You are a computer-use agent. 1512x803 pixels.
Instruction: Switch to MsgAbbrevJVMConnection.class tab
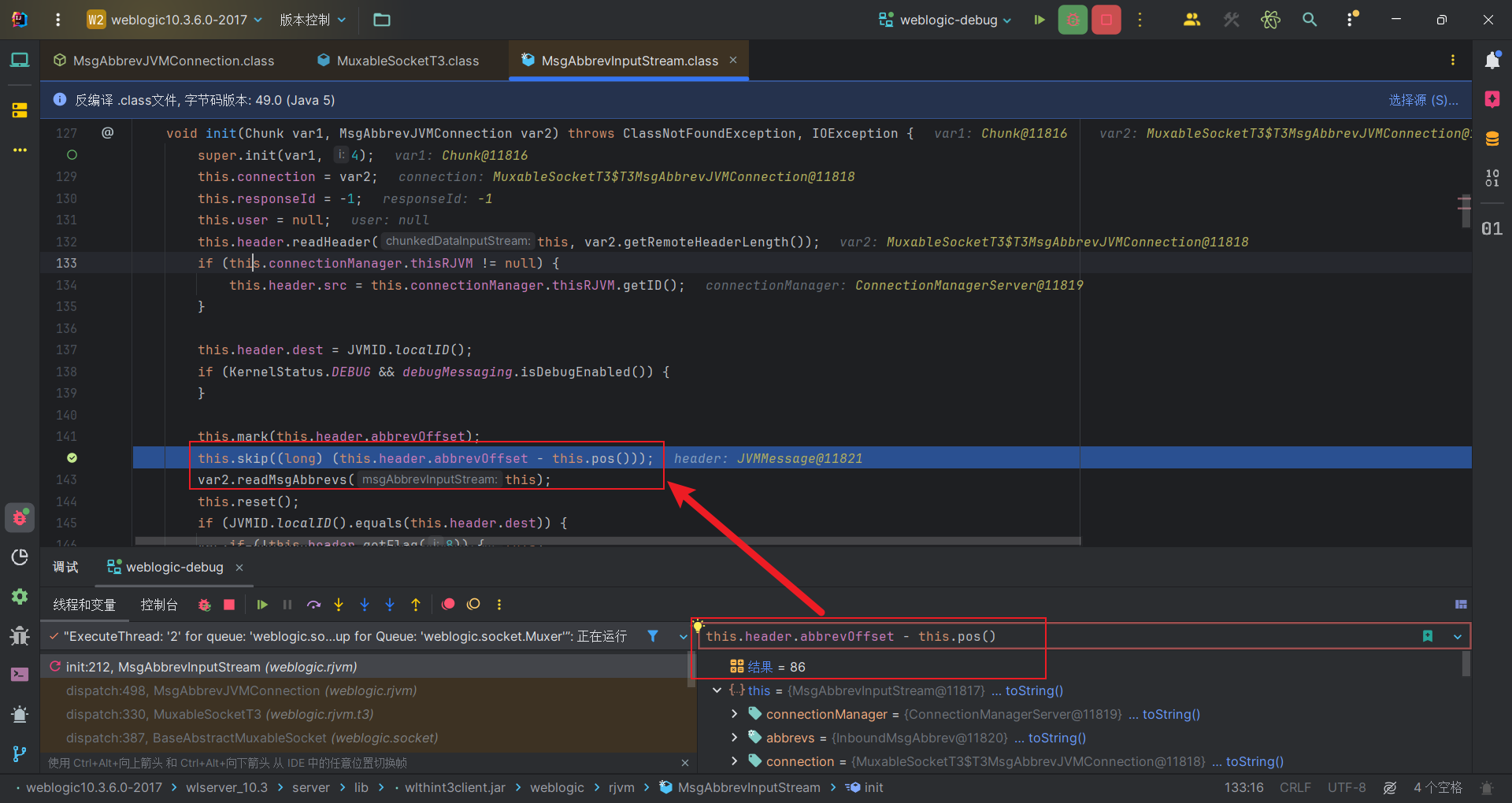(x=164, y=61)
